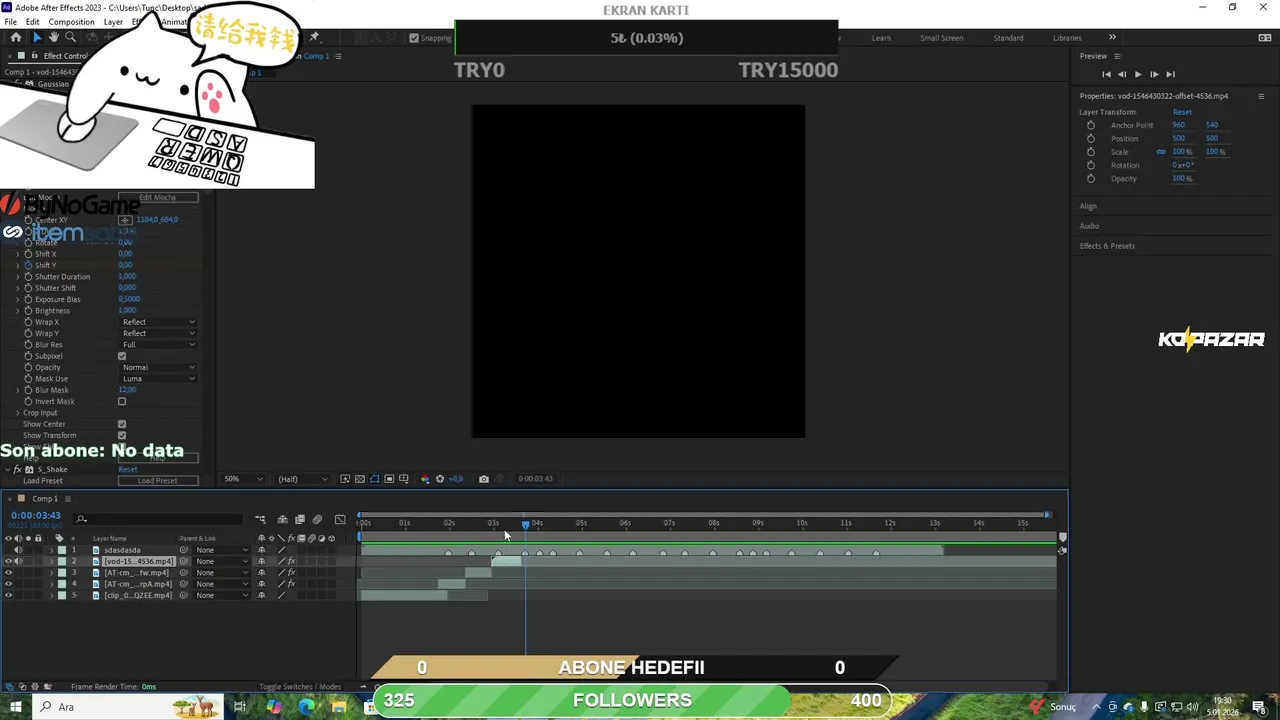
Task: Expand the Crop Input group
Action: point(17,413)
